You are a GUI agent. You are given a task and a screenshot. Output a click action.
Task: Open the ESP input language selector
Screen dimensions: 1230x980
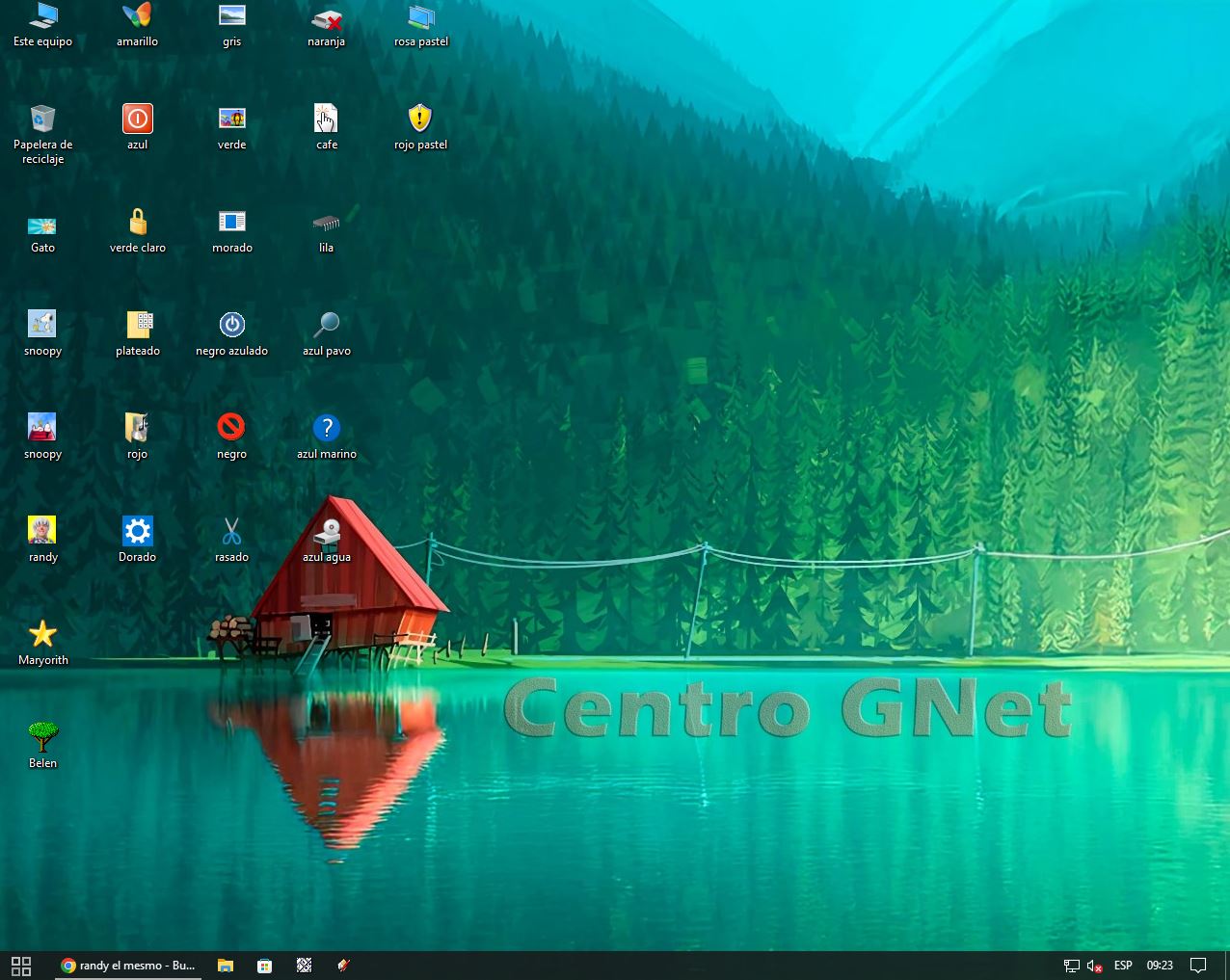1123,966
